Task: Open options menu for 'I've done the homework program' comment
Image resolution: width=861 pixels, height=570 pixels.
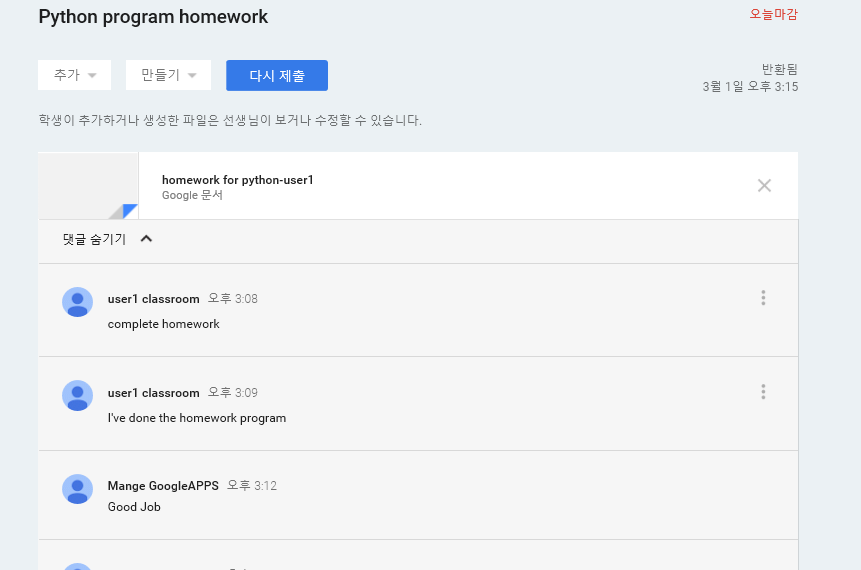Action: click(x=763, y=392)
